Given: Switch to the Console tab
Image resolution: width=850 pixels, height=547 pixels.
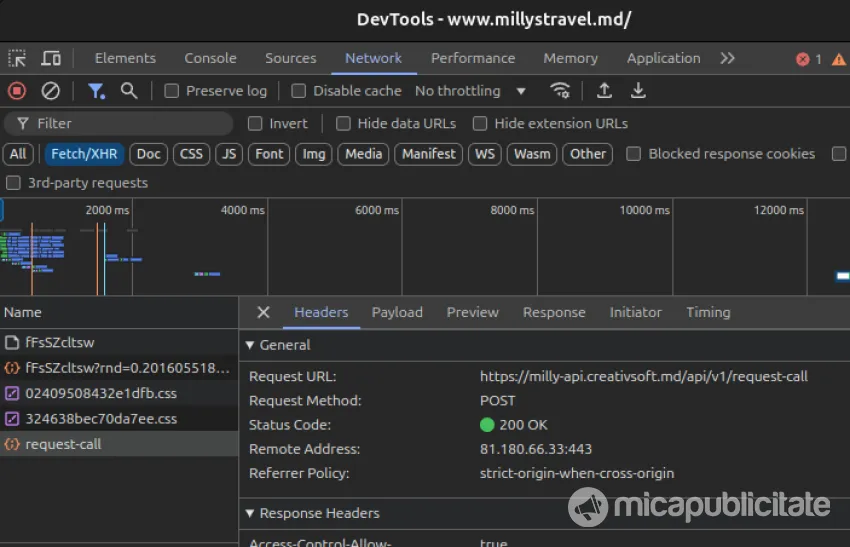Looking at the screenshot, I should (210, 58).
